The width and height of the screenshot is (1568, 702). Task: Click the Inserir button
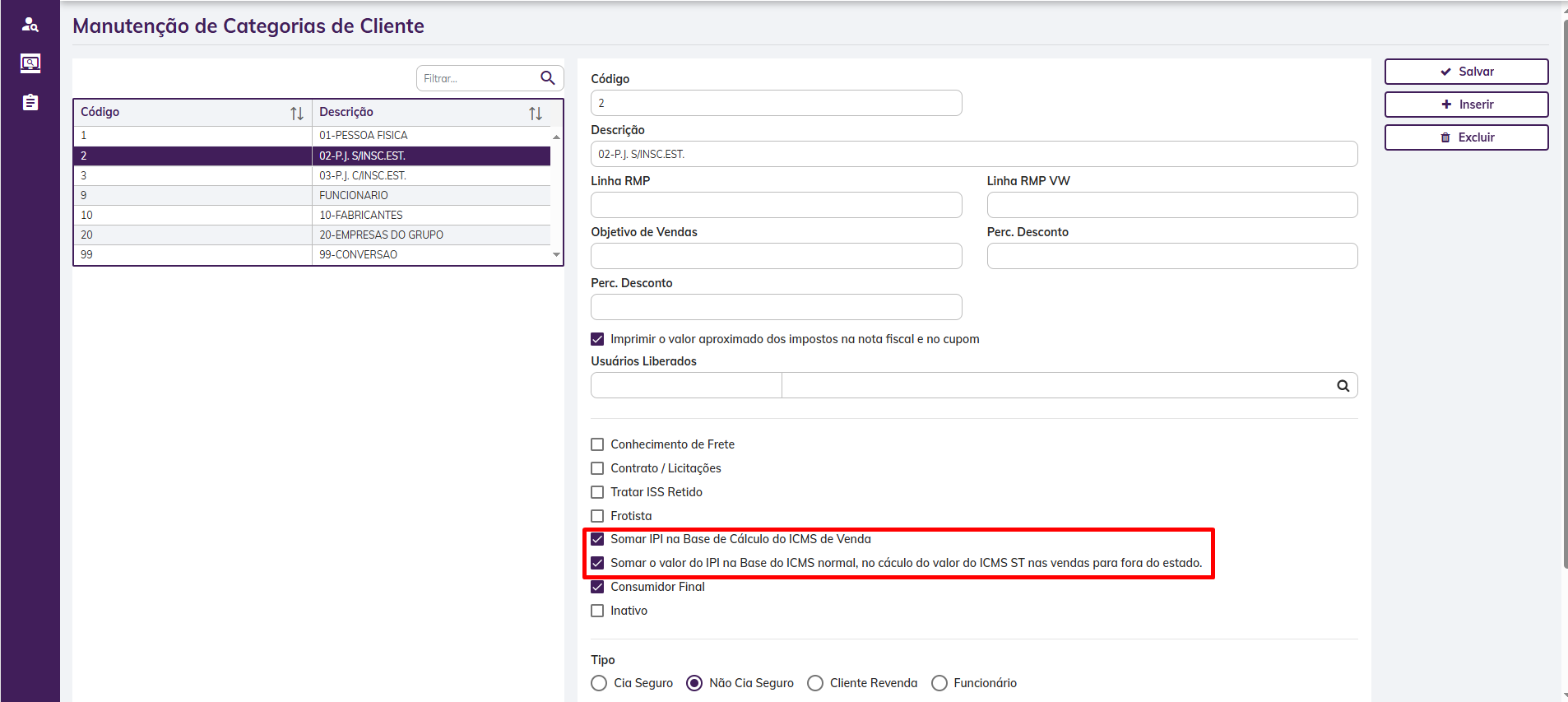[1466, 105]
